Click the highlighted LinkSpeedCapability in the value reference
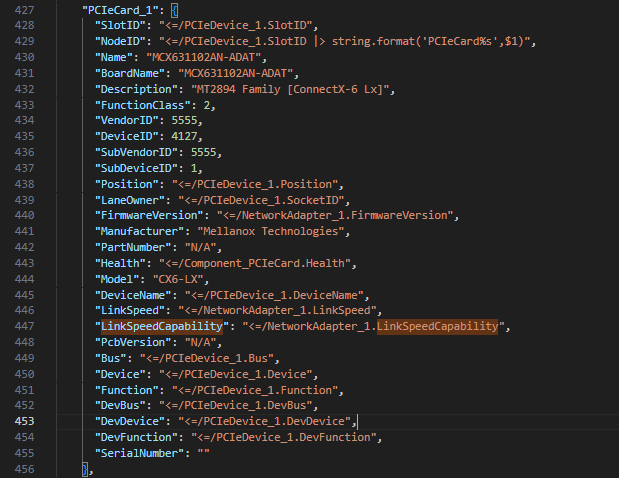Viewport: 619px width, 478px height. [437, 327]
